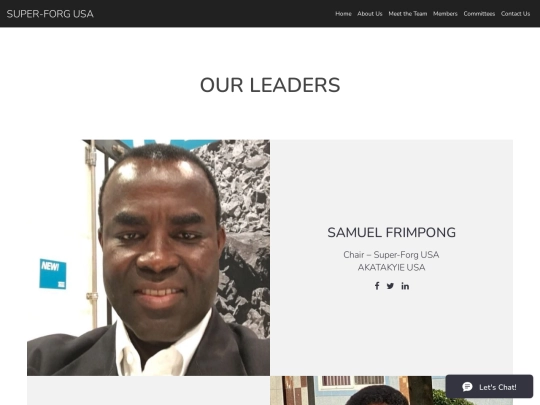Click the AKATAKYIE USA text
The width and height of the screenshot is (540, 405).
[x=392, y=268]
